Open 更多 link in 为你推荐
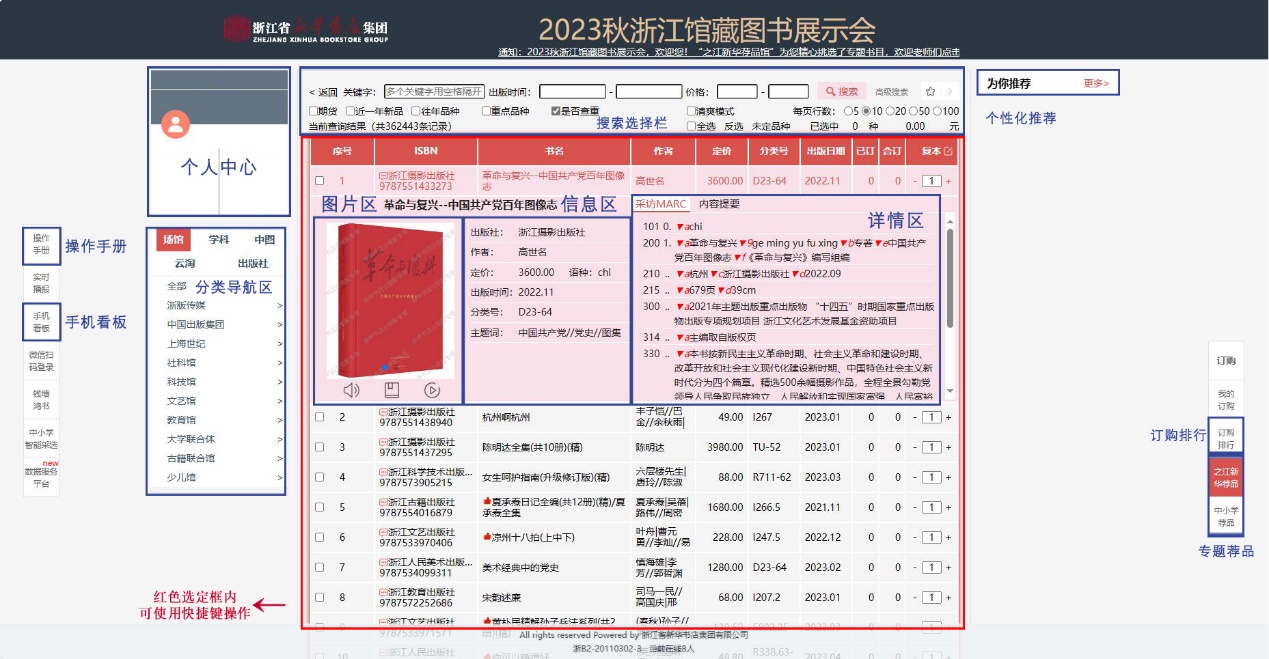The height and width of the screenshot is (659, 1269). (1097, 83)
